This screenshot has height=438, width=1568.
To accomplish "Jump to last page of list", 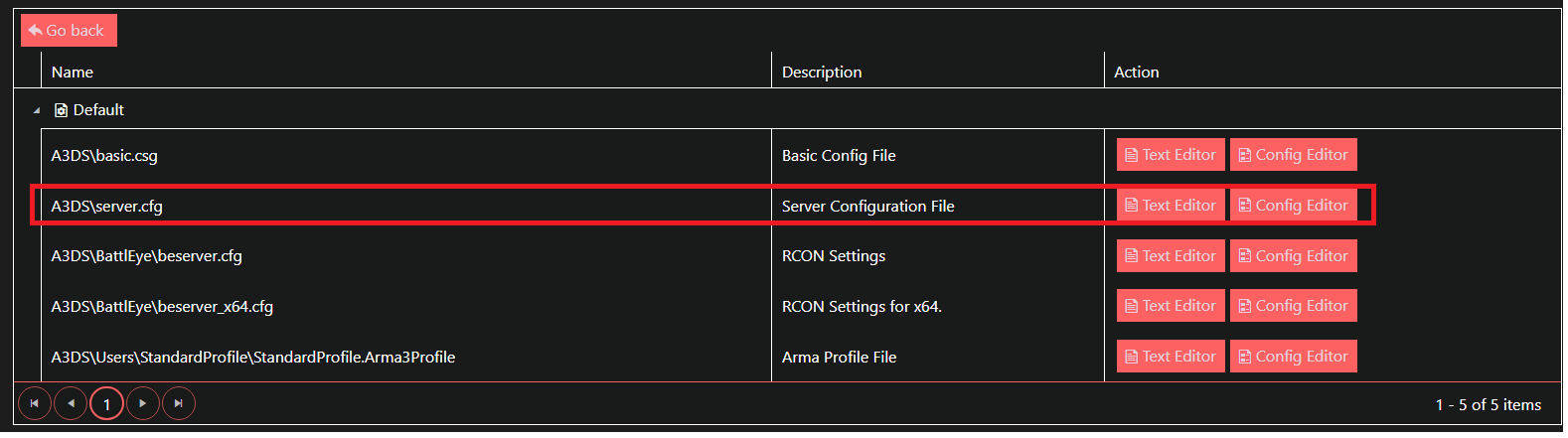I will coord(179,403).
